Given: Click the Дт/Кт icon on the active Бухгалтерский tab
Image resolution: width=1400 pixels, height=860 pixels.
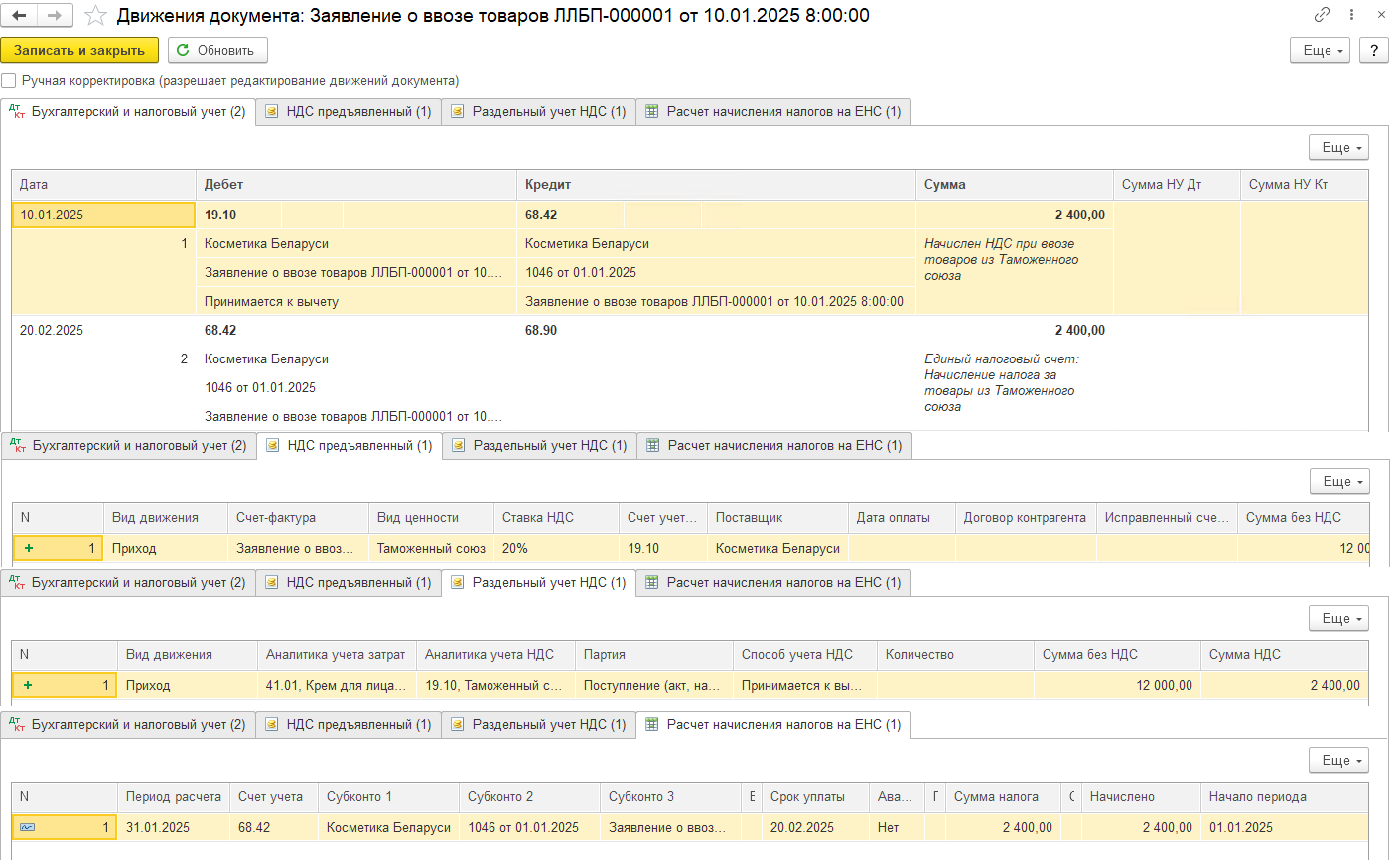Looking at the screenshot, I should pos(17,112).
